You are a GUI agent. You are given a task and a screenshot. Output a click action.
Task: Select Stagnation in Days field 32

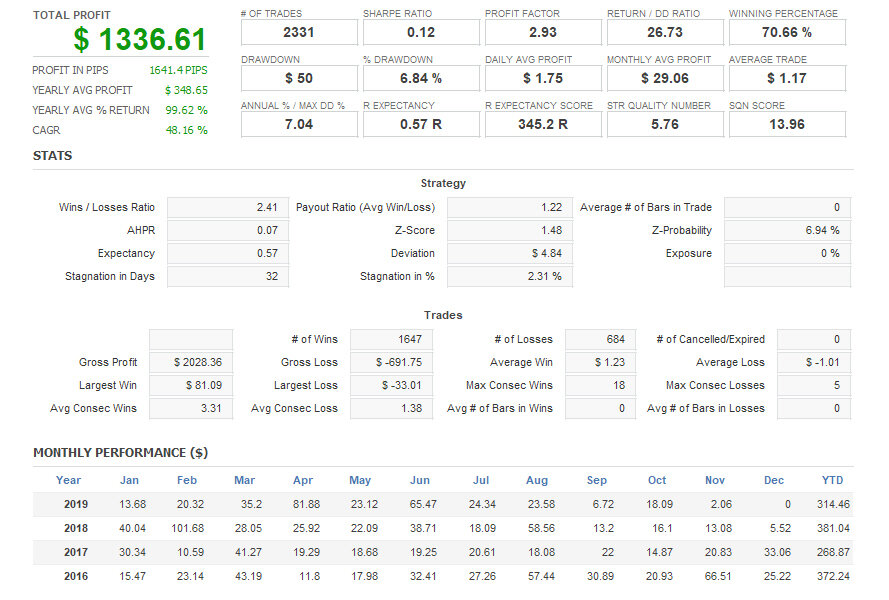tap(228, 276)
